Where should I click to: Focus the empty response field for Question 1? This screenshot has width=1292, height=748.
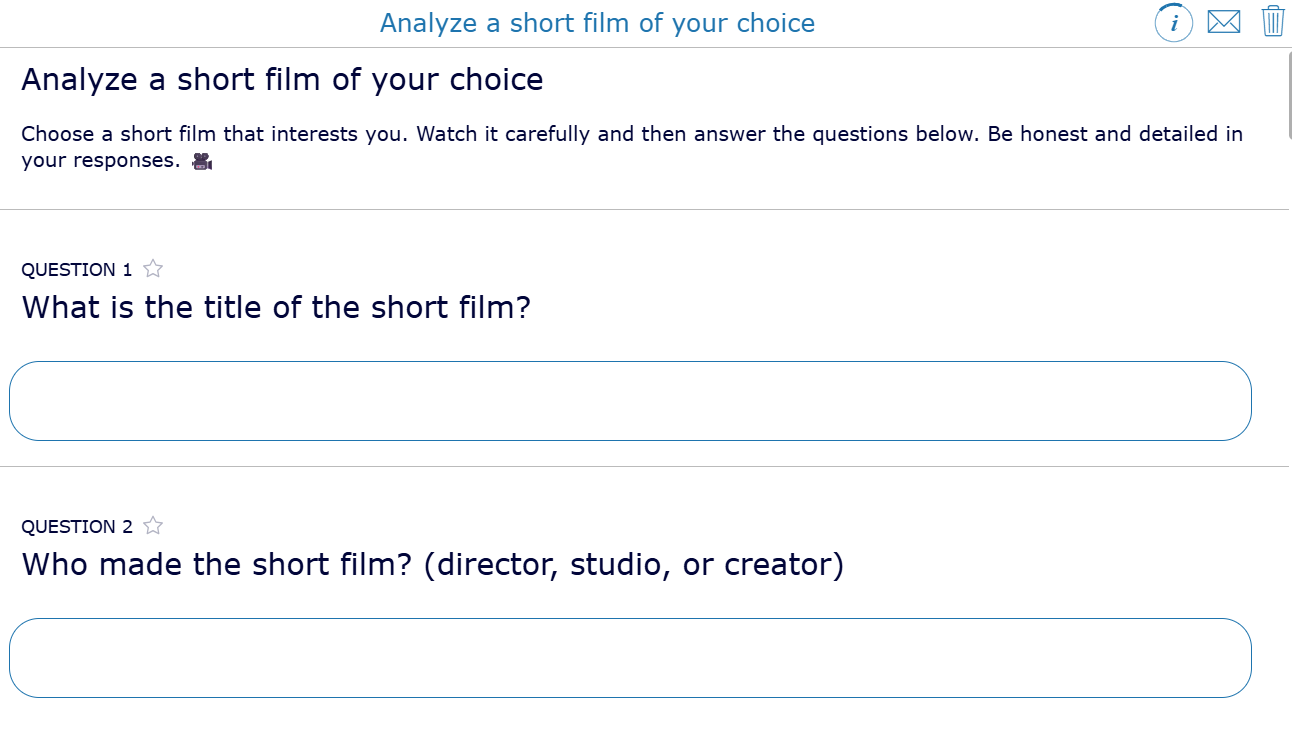coord(630,400)
